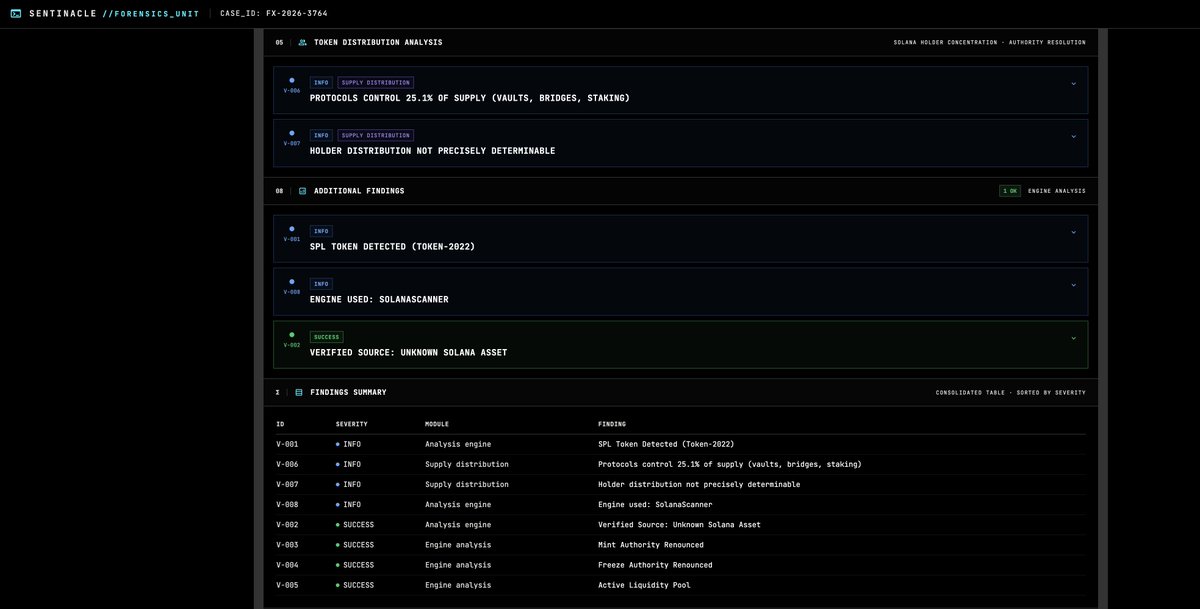Click V-004 in the summary table

(x=287, y=565)
